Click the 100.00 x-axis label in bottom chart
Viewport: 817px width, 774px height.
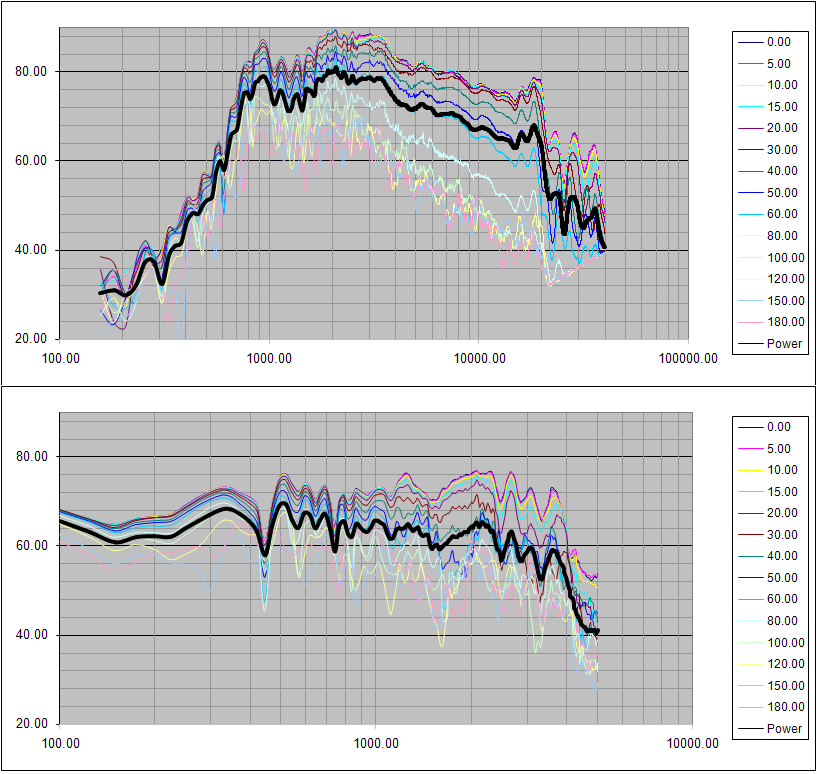[x=60, y=744]
